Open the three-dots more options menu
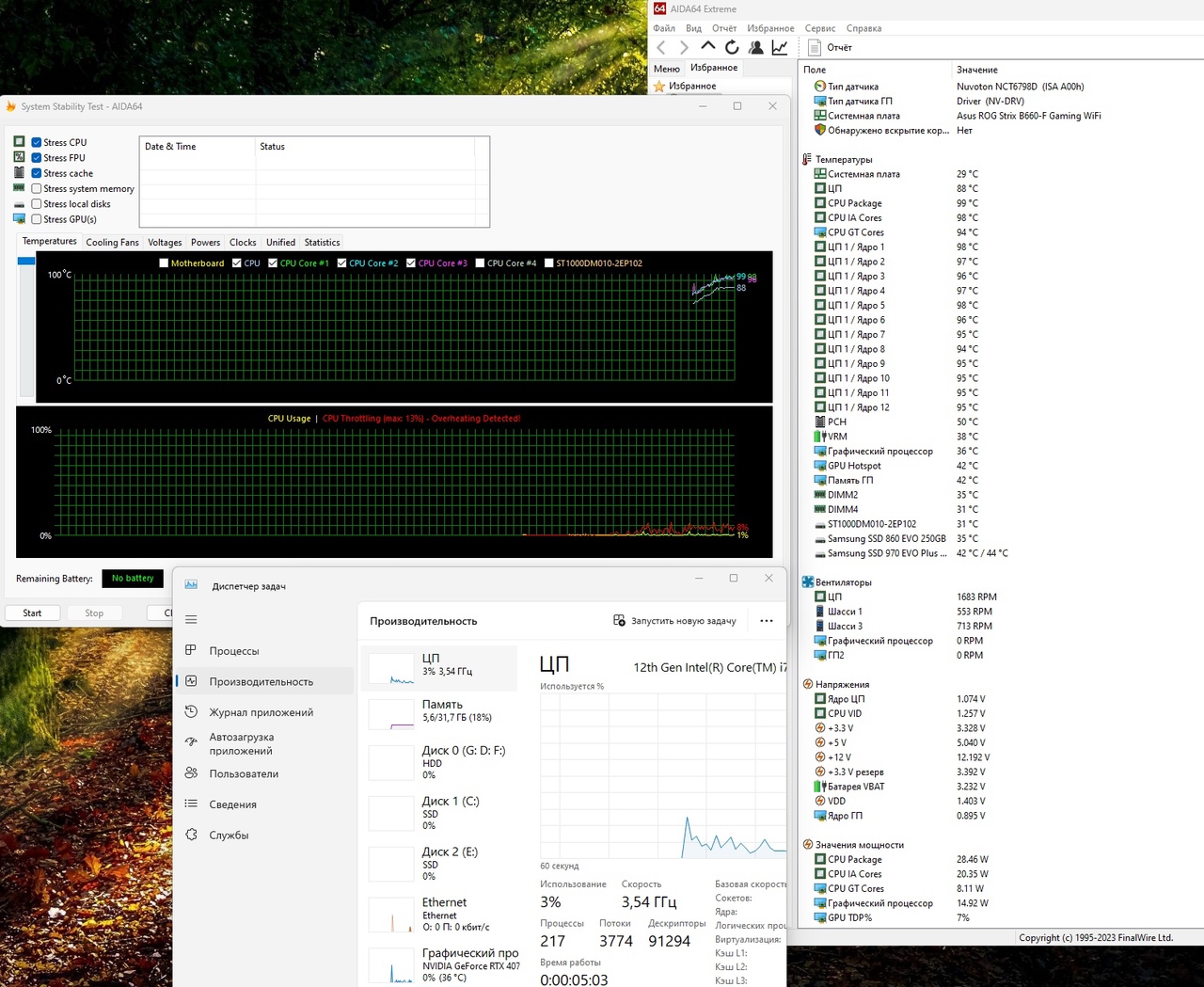Image resolution: width=1204 pixels, height=987 pixels. pos(766,621)
